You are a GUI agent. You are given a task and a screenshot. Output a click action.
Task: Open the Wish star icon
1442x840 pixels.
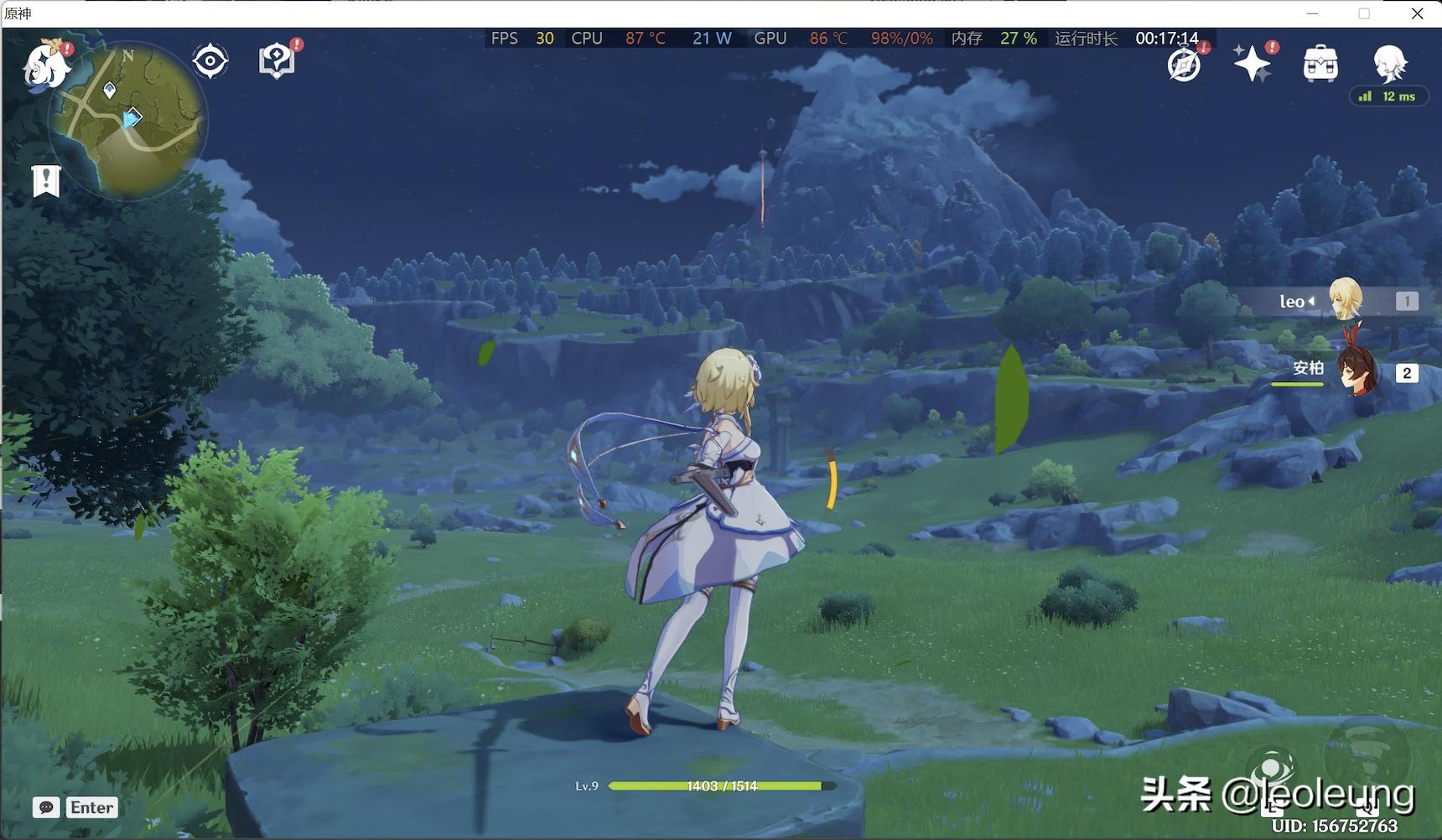(1253, 63)
